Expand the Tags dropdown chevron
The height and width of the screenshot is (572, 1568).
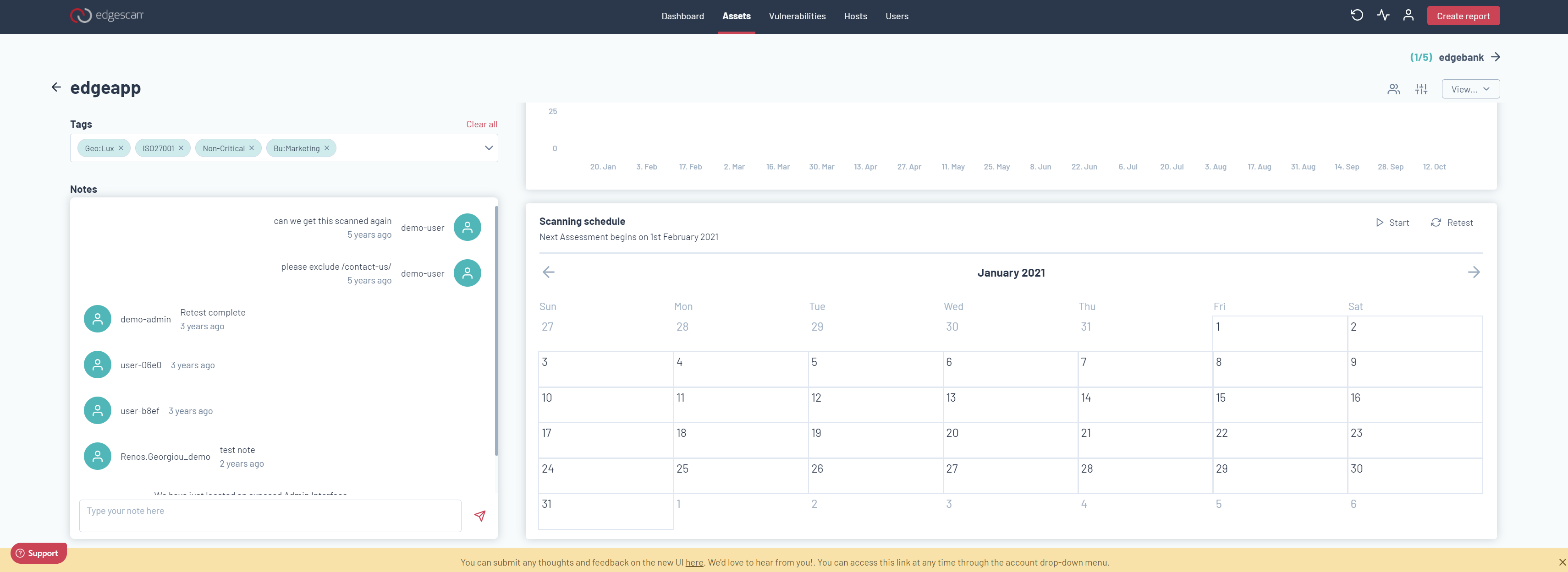point(488,148)
